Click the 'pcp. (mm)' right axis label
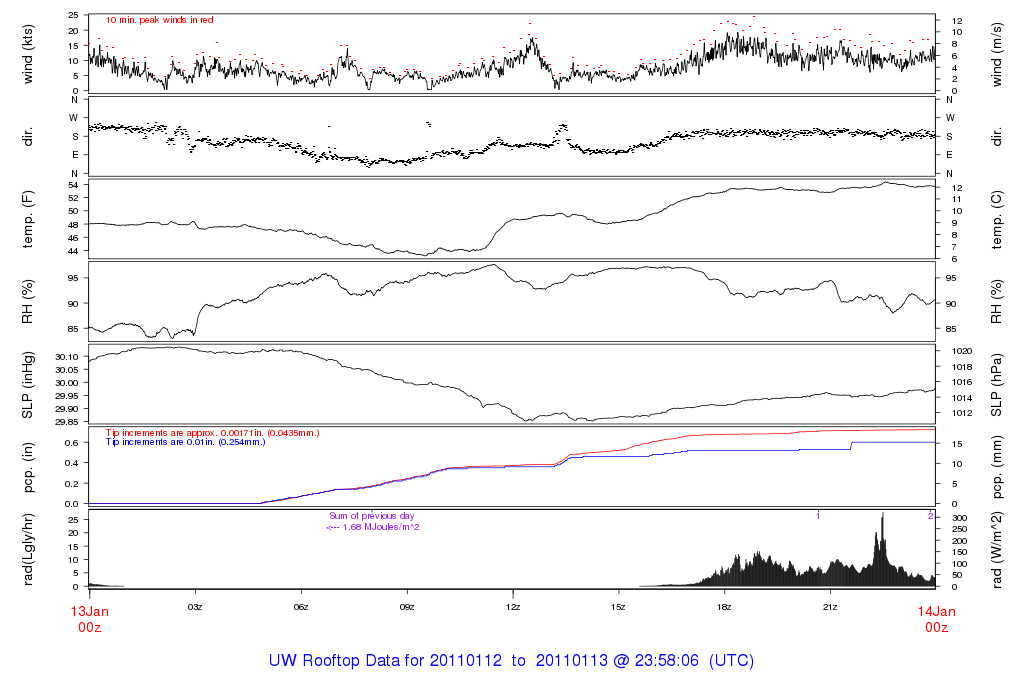The width and height of the screenshot is (1024, 700). [997, 466]
